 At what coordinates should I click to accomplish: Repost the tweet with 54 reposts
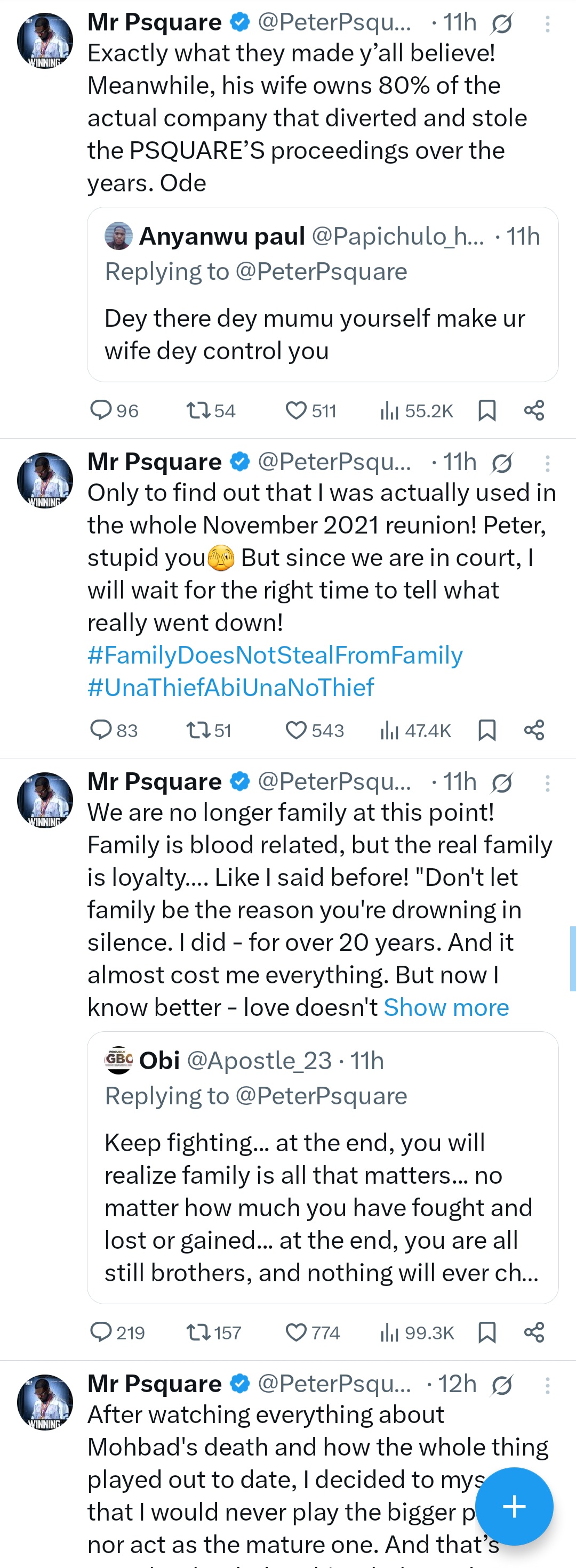coord(198,410)
